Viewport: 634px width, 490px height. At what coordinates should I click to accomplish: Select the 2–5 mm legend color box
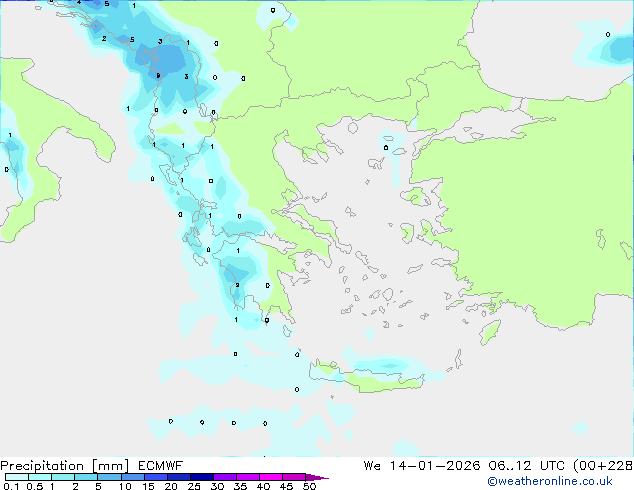click(86, 477)
